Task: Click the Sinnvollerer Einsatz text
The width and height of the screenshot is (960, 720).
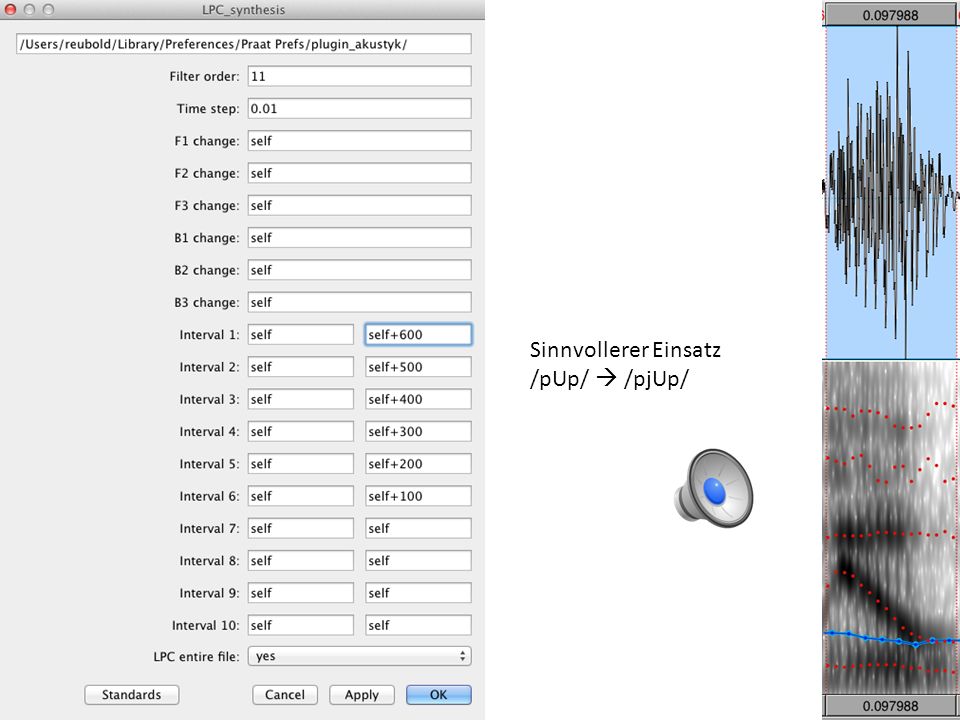Action: [x=625, y=350]
